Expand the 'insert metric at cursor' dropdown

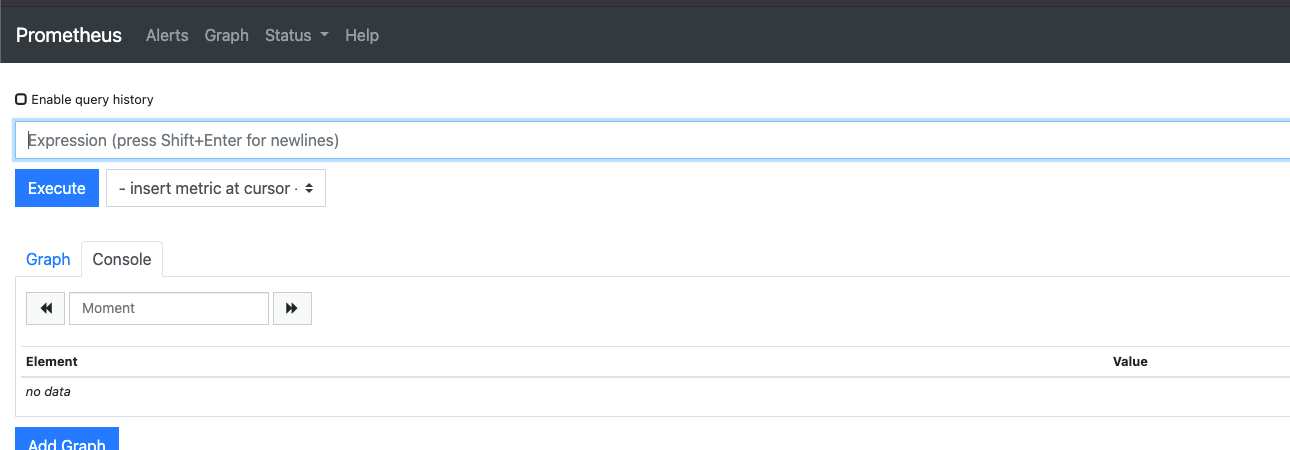coord(216,188)
